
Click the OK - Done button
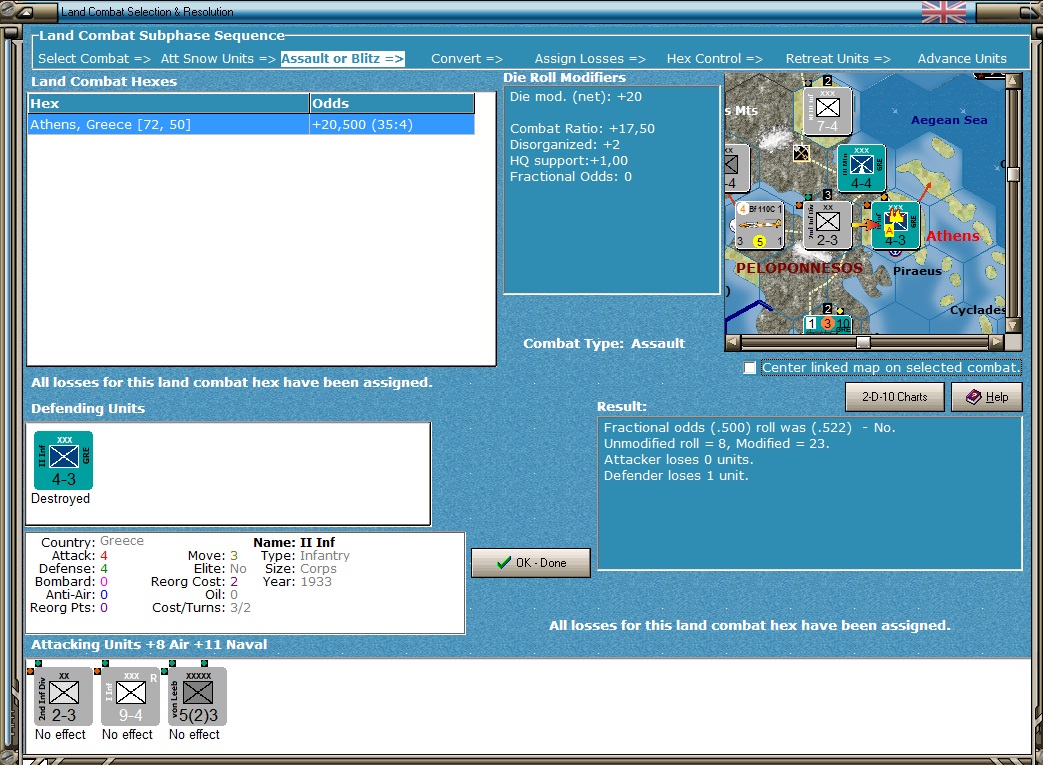point(531,563)
